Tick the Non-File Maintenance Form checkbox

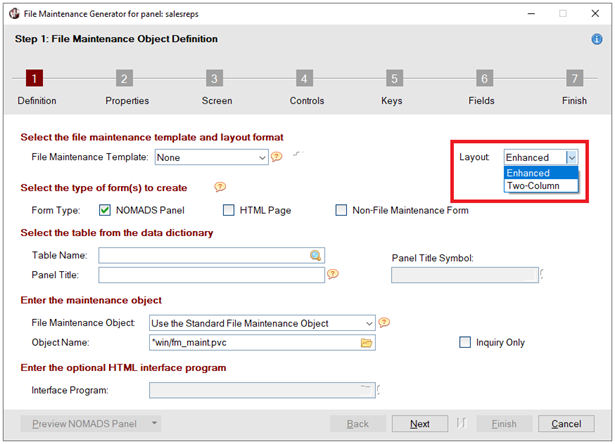(x=341, y=210)
